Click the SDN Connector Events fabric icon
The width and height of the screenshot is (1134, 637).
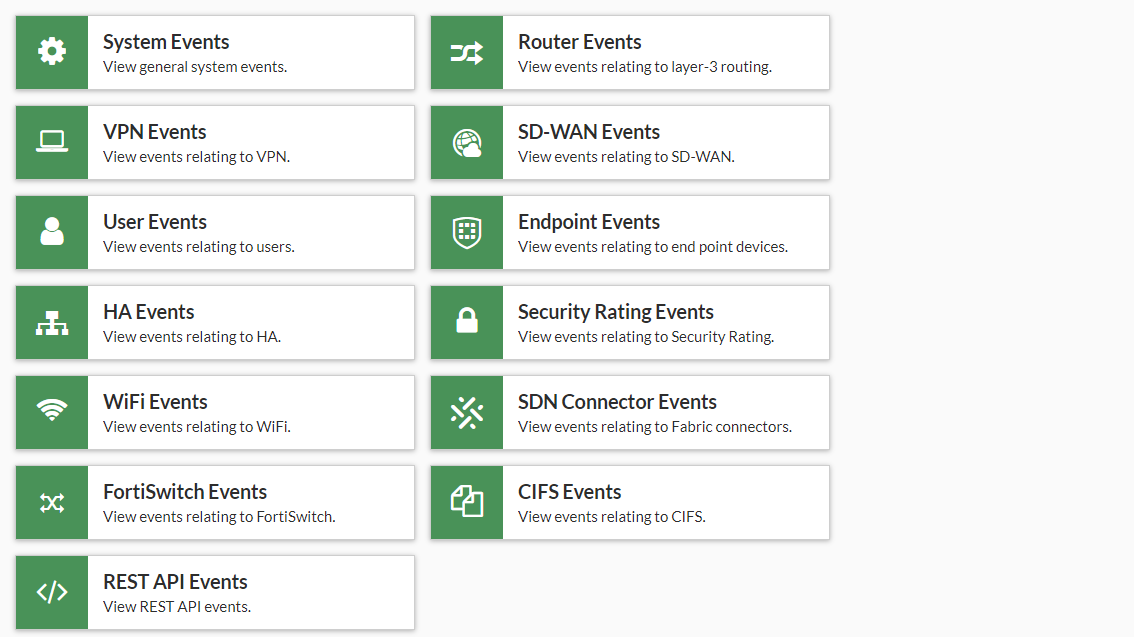click(x=466, y=412)
